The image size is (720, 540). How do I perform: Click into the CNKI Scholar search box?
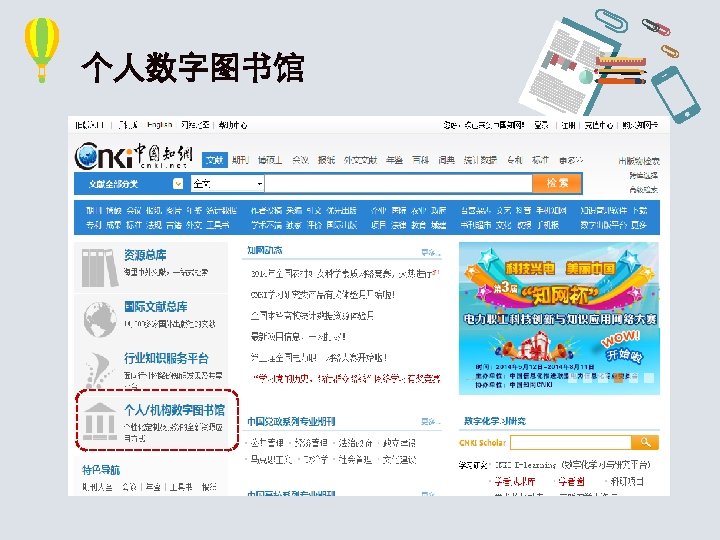pos(571,443)
